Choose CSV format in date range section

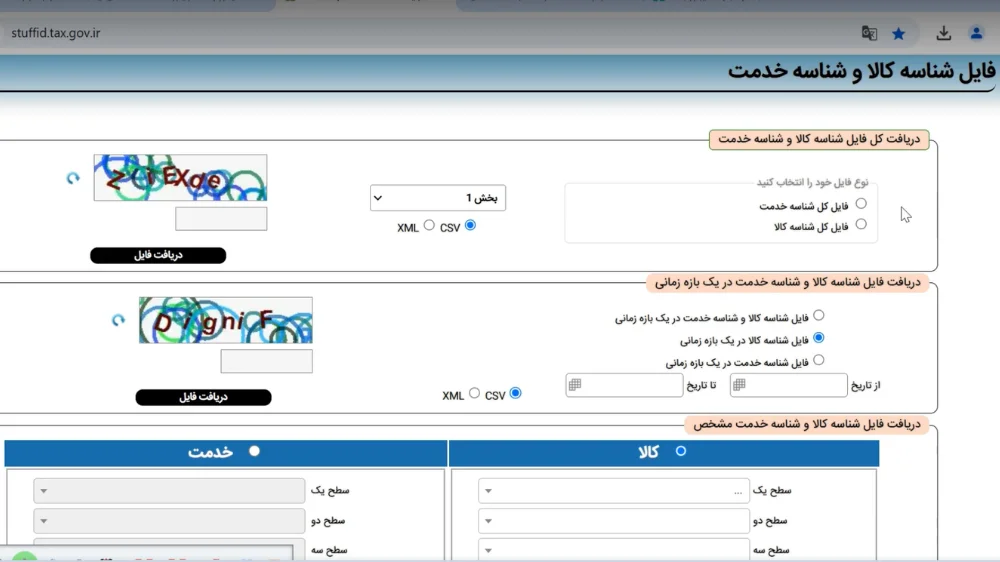[x=516, y=393]
